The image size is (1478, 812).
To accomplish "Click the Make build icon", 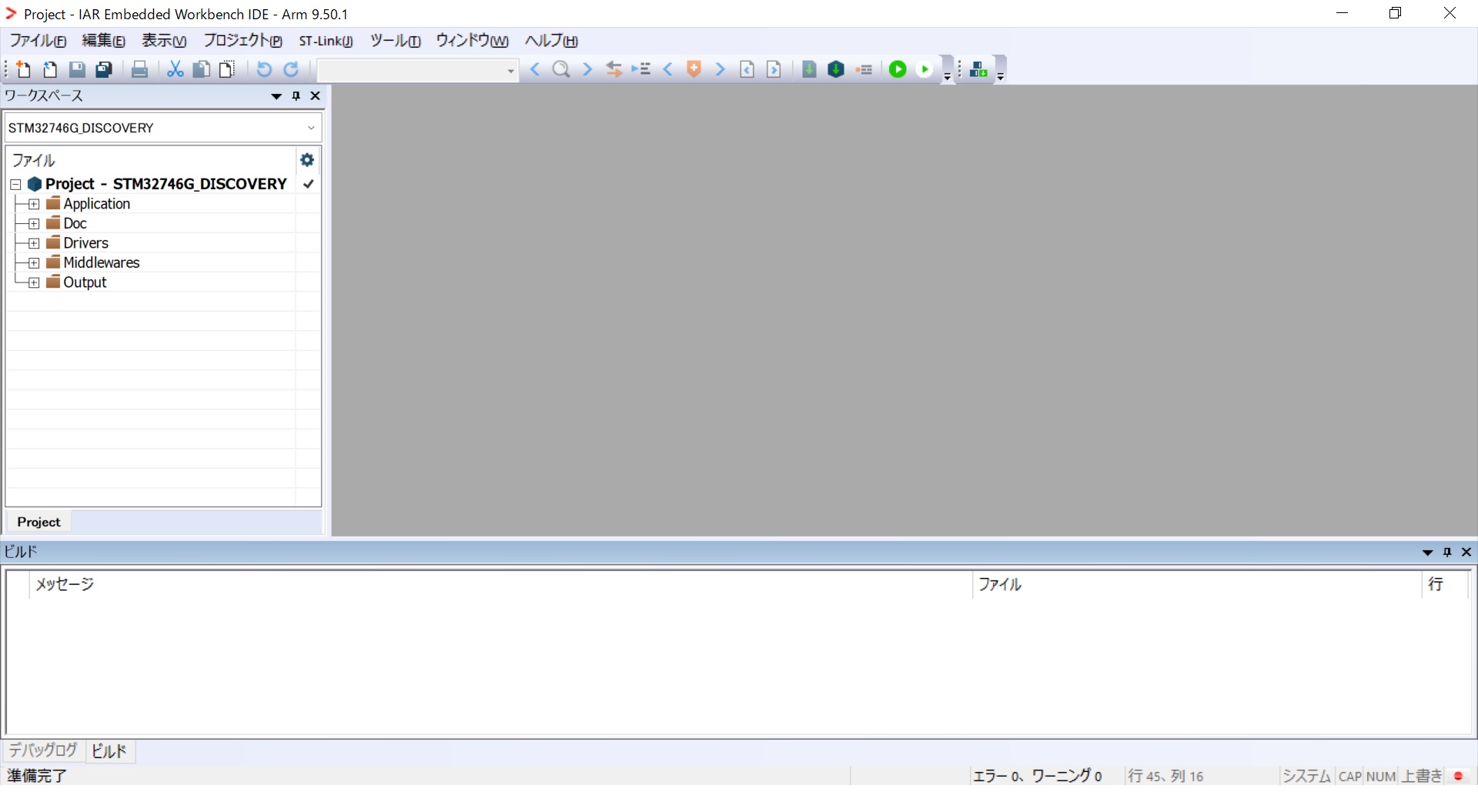I will click(x=836, y=69).
